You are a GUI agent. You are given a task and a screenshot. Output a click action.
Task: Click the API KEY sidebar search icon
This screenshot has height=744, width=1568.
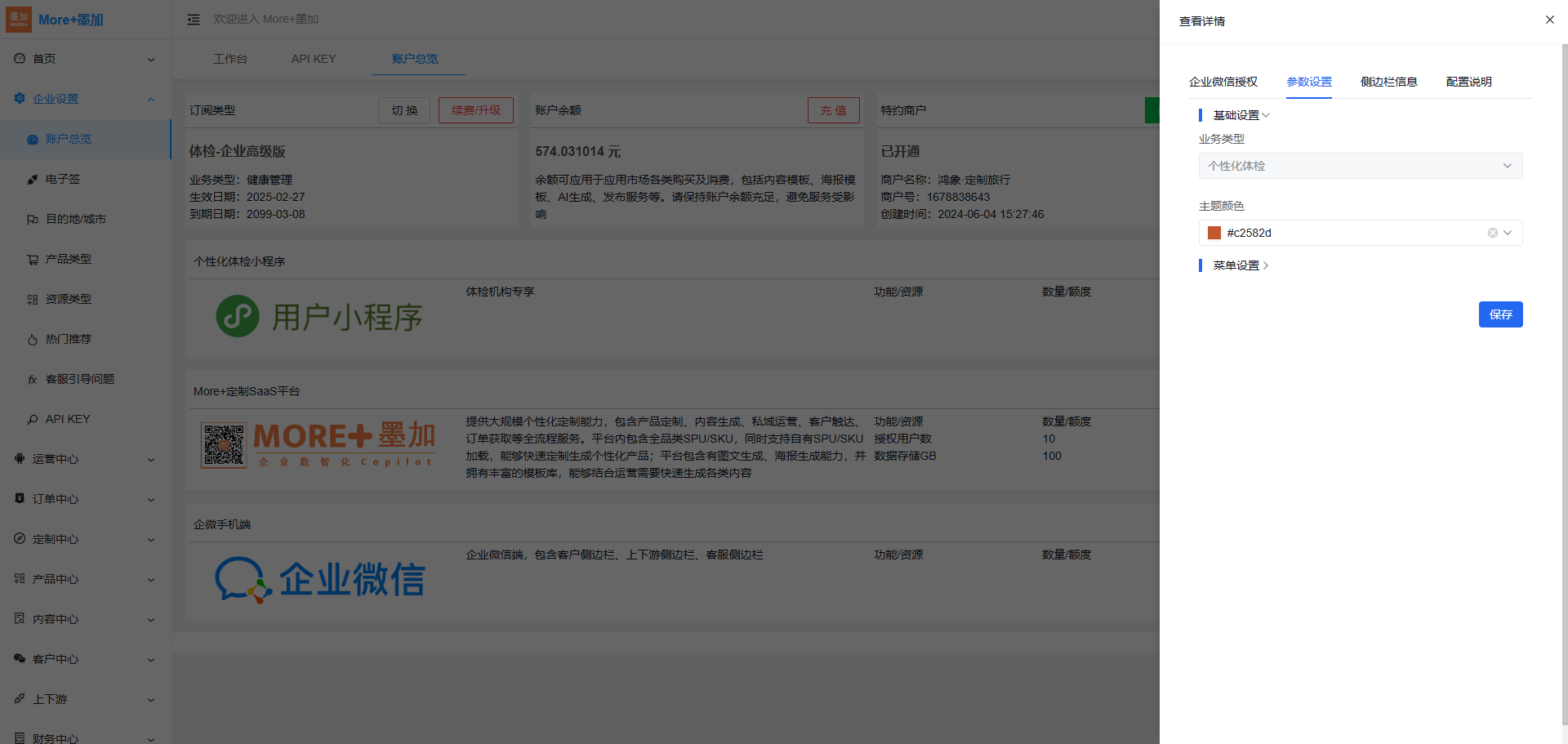[33, 420]
